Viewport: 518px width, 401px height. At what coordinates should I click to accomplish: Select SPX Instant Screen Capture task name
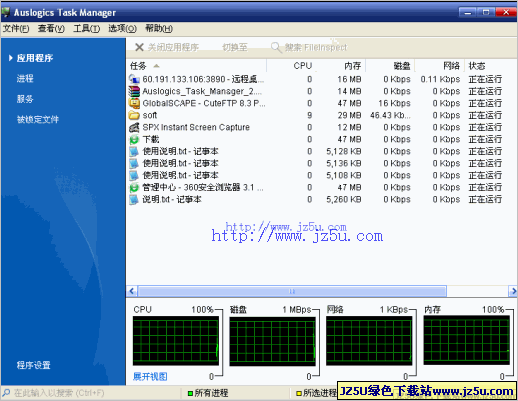pyautogui.click(x=196, y=127)
